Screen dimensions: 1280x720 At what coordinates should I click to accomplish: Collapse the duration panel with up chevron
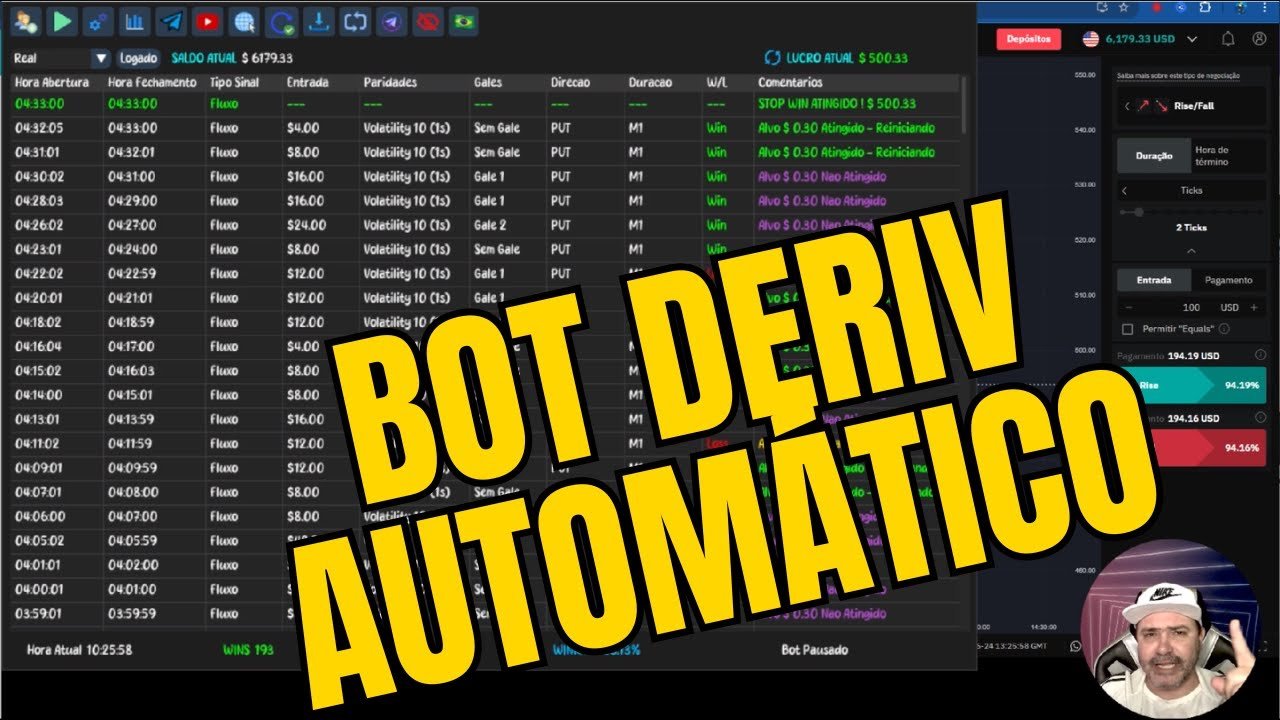(1191, 251)
